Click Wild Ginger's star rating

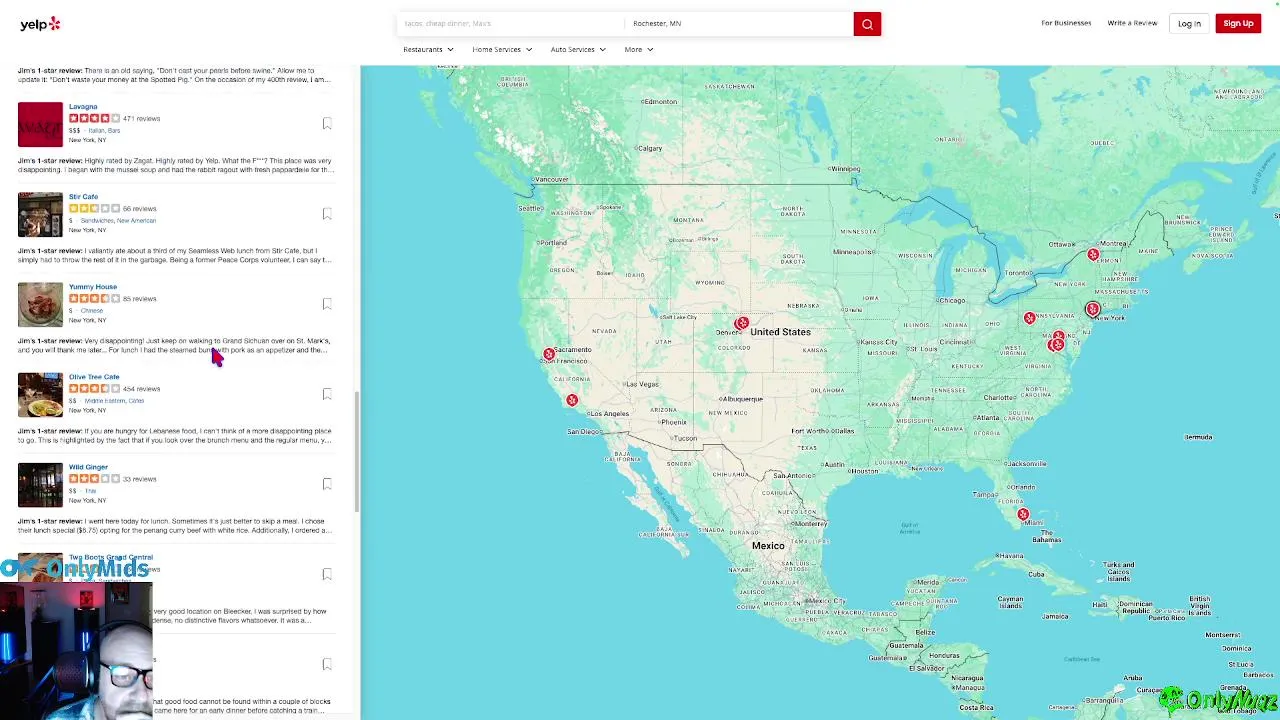click(x=94, y=478)
